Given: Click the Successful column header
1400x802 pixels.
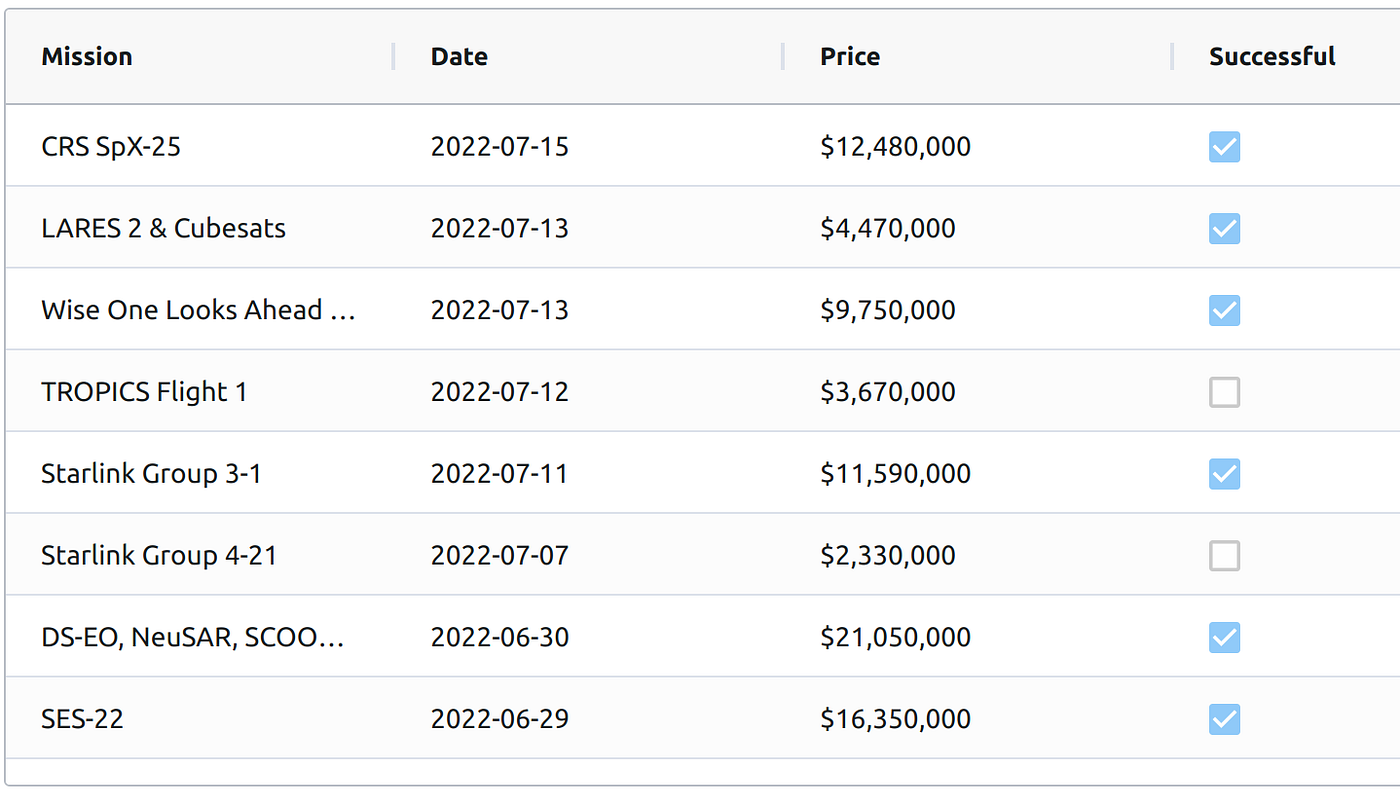Looking at the screenshot, I should 1272,57.
